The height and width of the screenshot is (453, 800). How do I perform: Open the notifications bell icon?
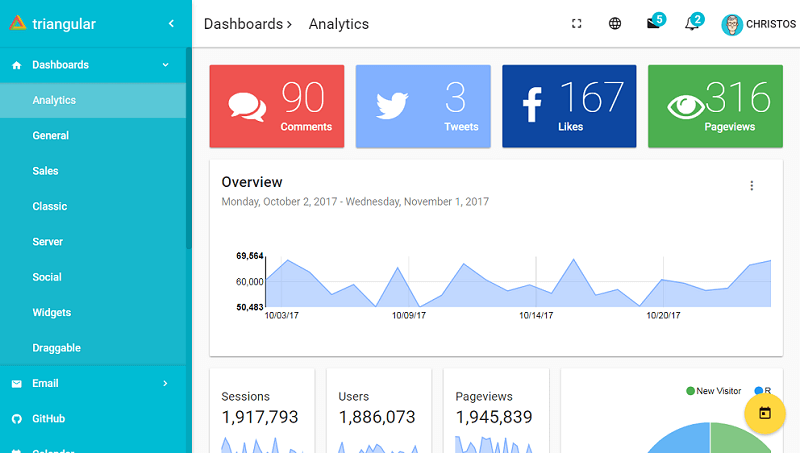(x=692, y=23)
